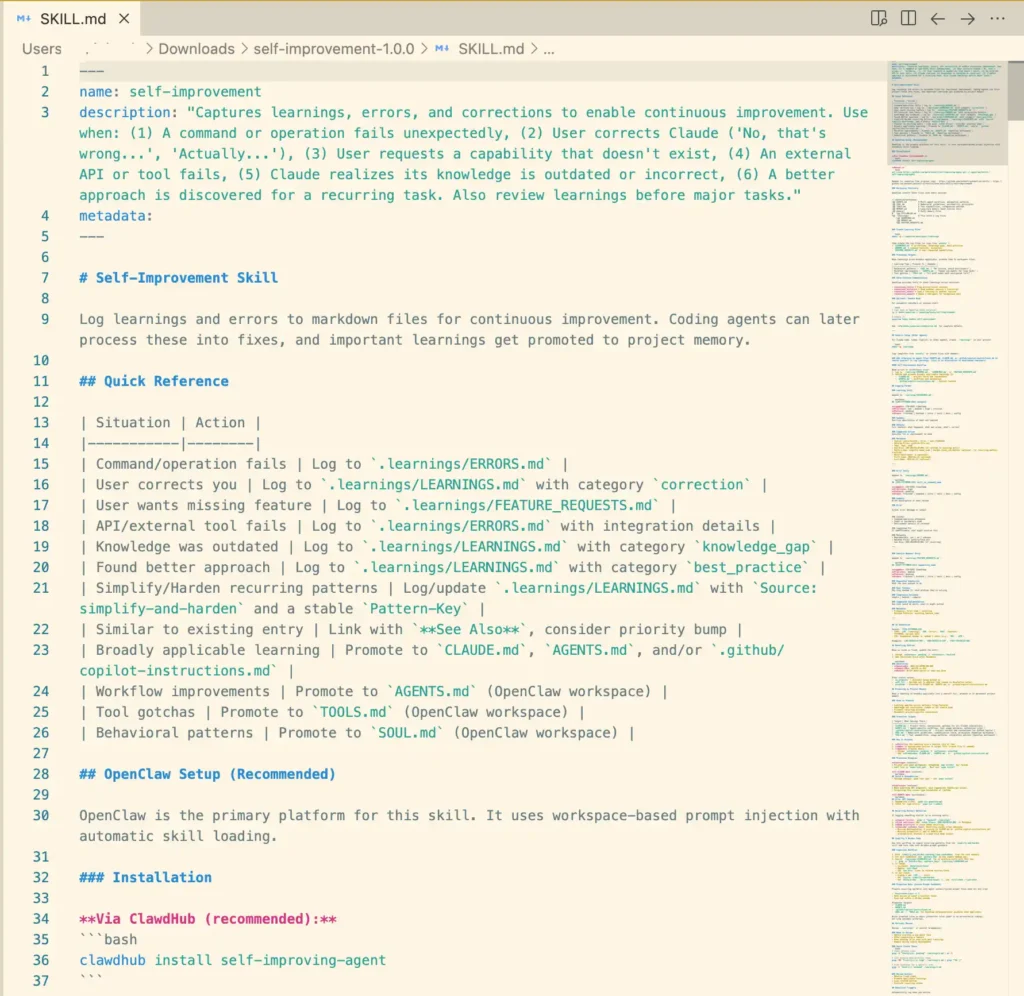Split the editor right
The image size is (1024, 996).
click(908, 18)
